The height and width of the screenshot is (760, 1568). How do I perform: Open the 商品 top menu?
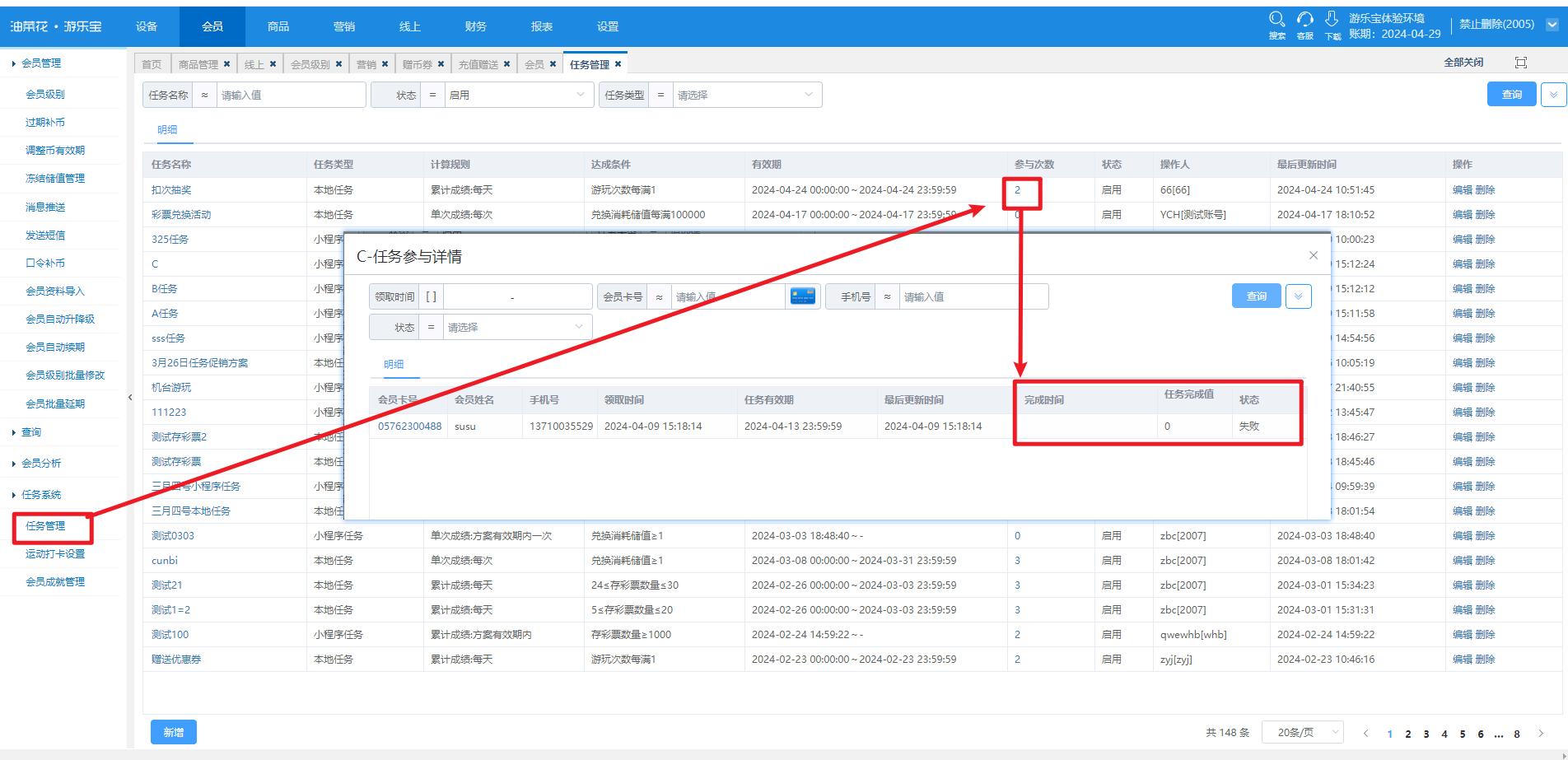(x=278, y=26)
